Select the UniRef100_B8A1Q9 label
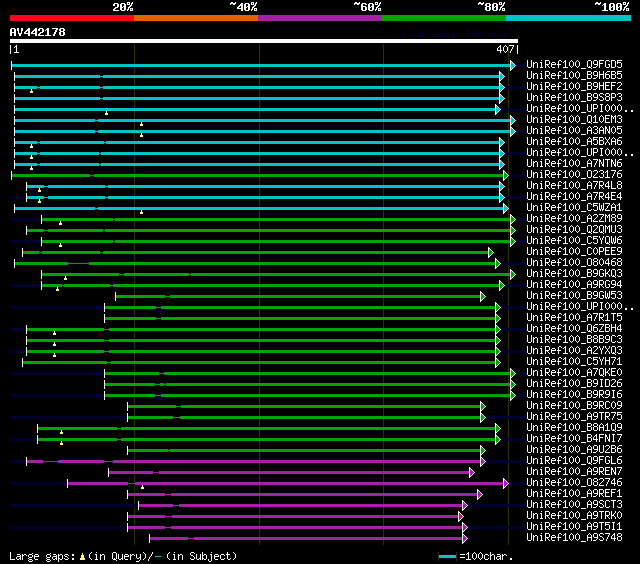640x564 pixels. pyautogui.click(x=574, y=428)
